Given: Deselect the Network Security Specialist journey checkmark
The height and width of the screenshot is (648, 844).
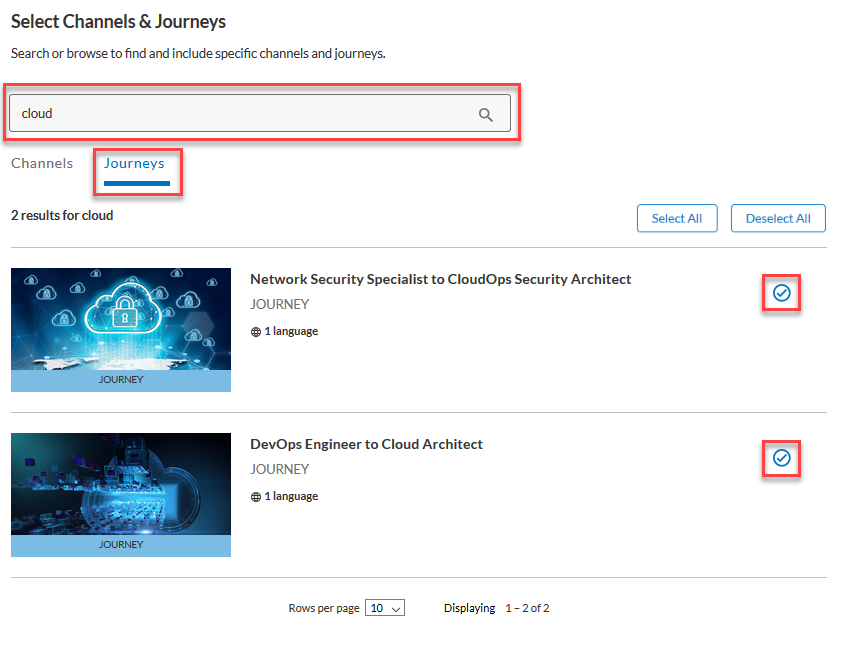Looking at the screenshot, I should click(x=781, y=293).
